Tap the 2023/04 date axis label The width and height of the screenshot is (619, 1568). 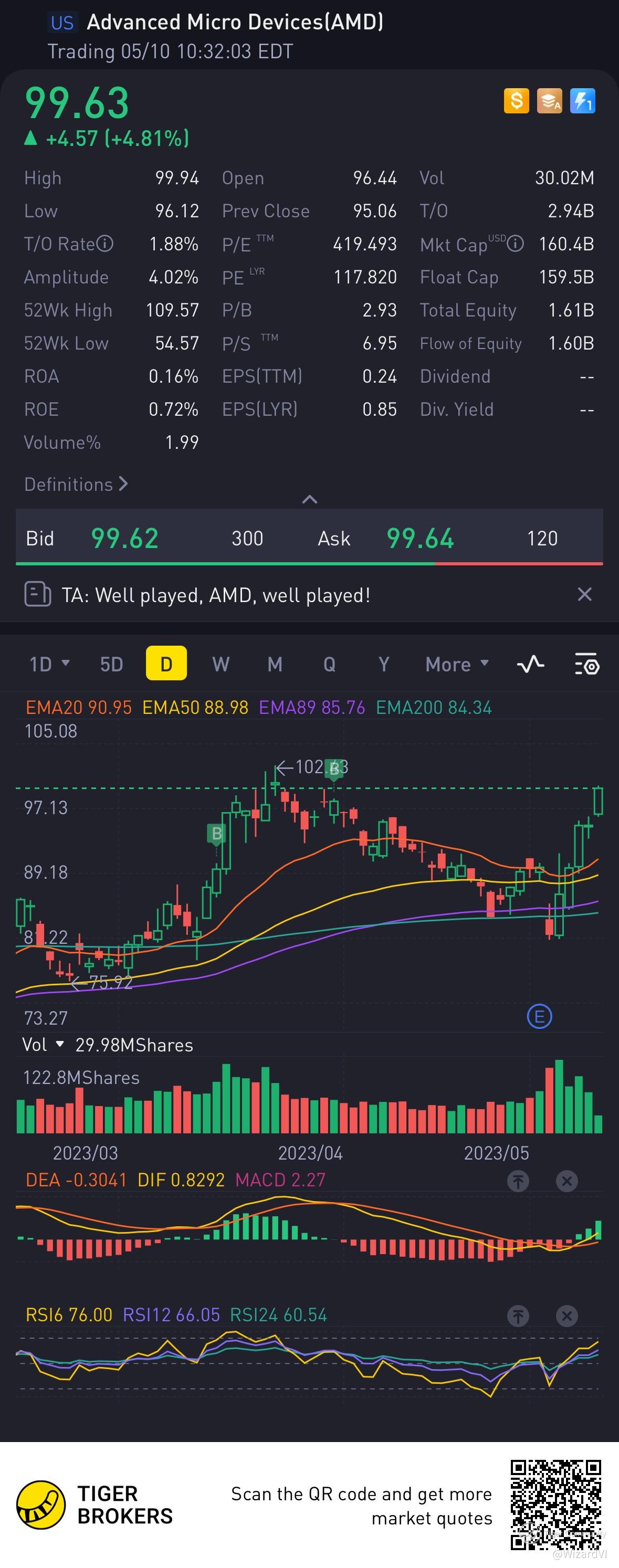(310, 1153)
